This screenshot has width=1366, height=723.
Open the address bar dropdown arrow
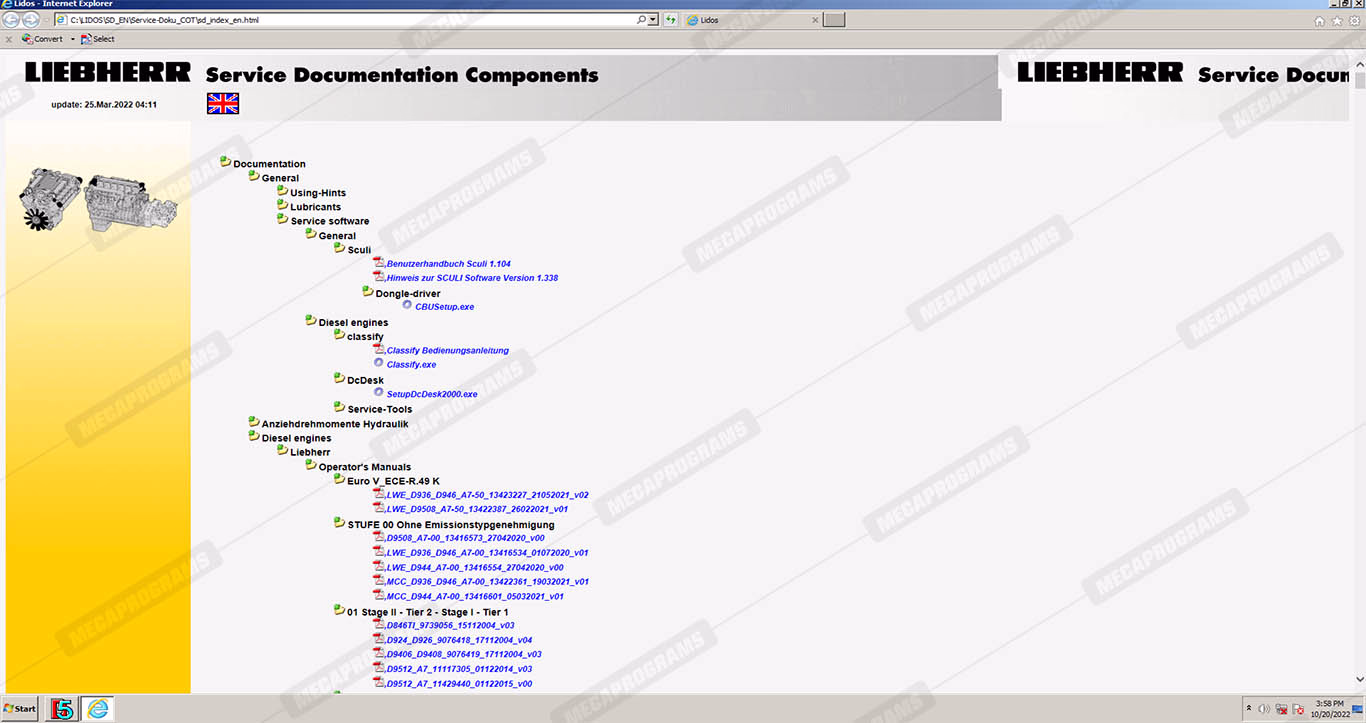tap(653, 20)
